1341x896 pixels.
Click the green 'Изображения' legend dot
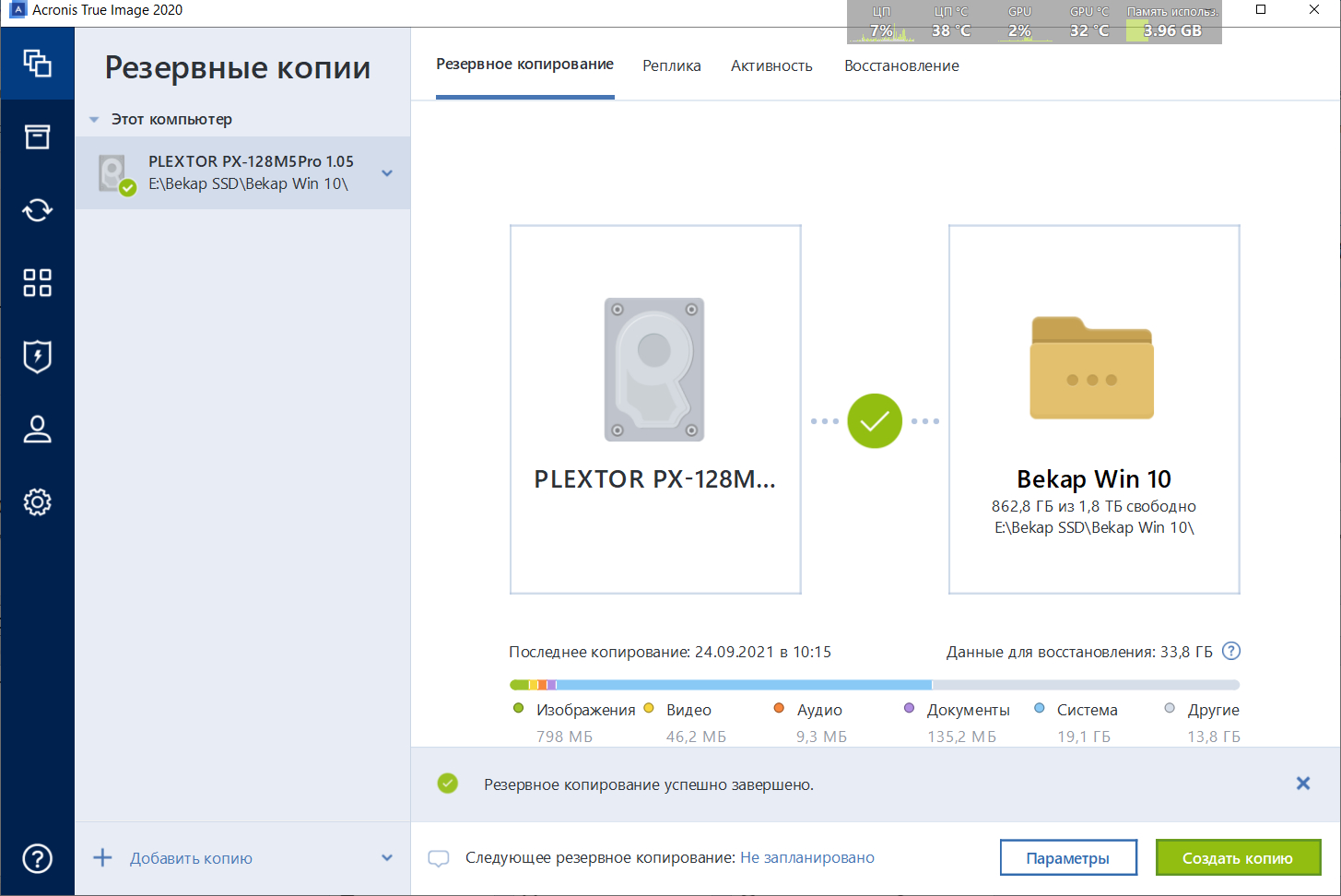[x=518, y=709]
